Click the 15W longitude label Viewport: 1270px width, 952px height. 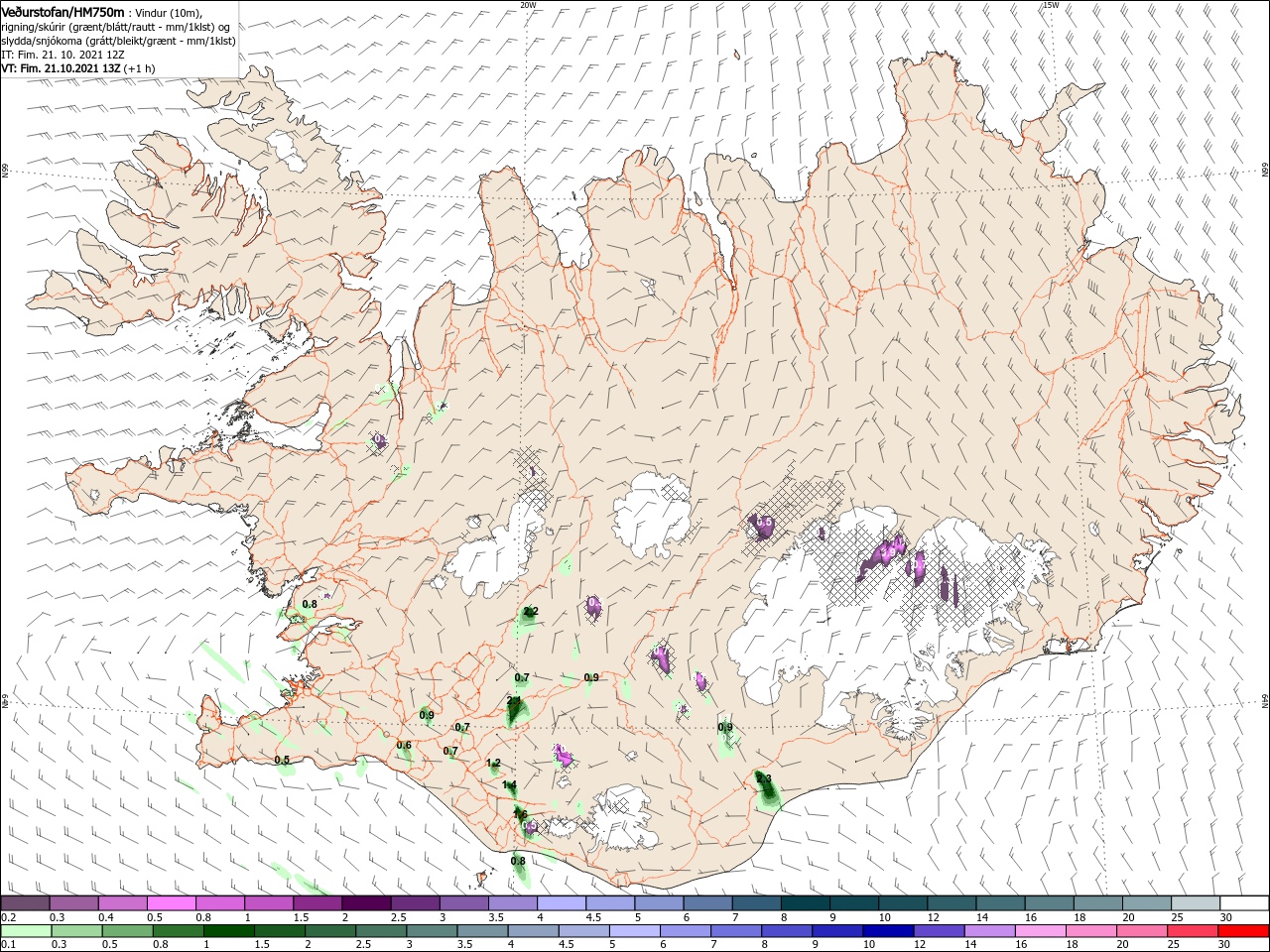point(1050,5)
